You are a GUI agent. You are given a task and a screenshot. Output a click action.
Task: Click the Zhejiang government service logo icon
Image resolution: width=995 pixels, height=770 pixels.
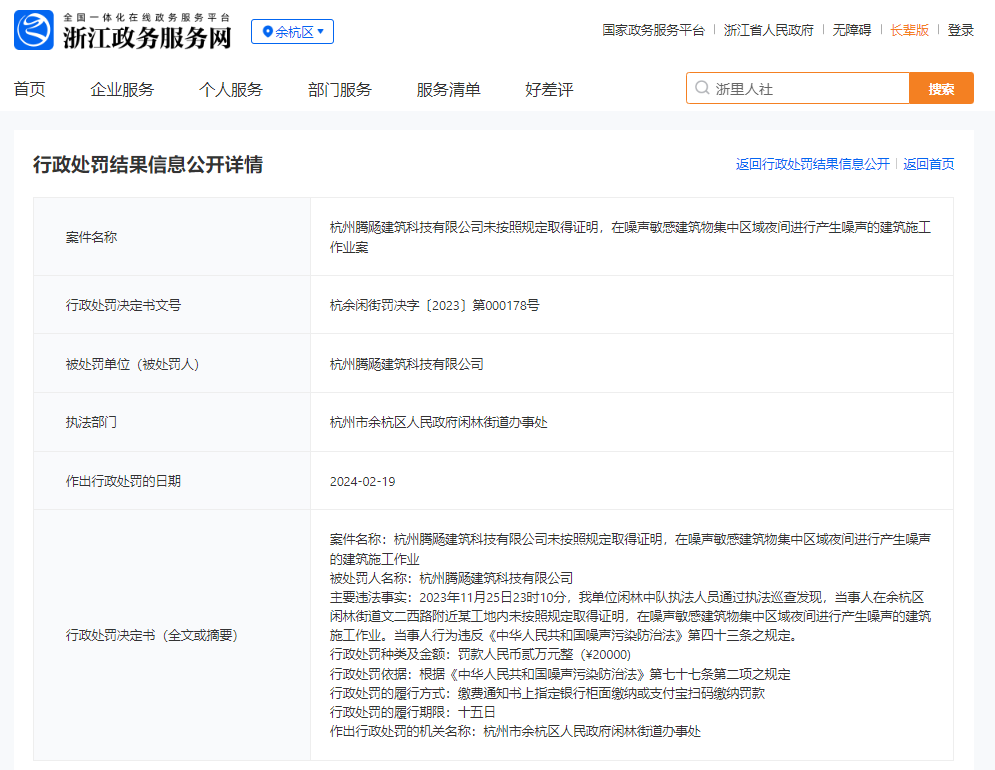34,30
